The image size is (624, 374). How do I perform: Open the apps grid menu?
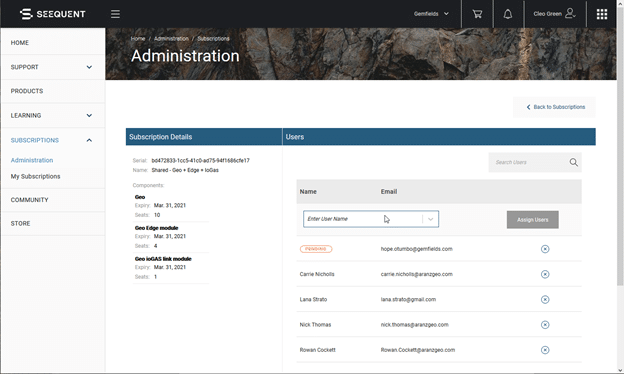click(x=602, y=14)
